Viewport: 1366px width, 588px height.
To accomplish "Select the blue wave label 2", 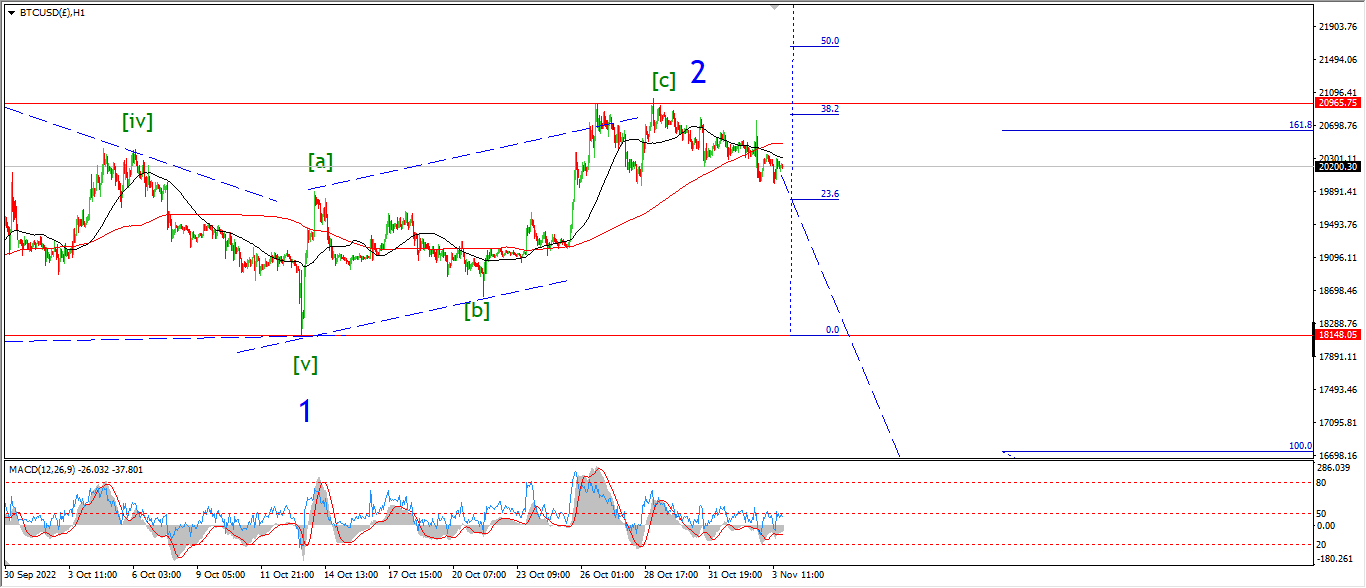I will click(x=698, y=72).
